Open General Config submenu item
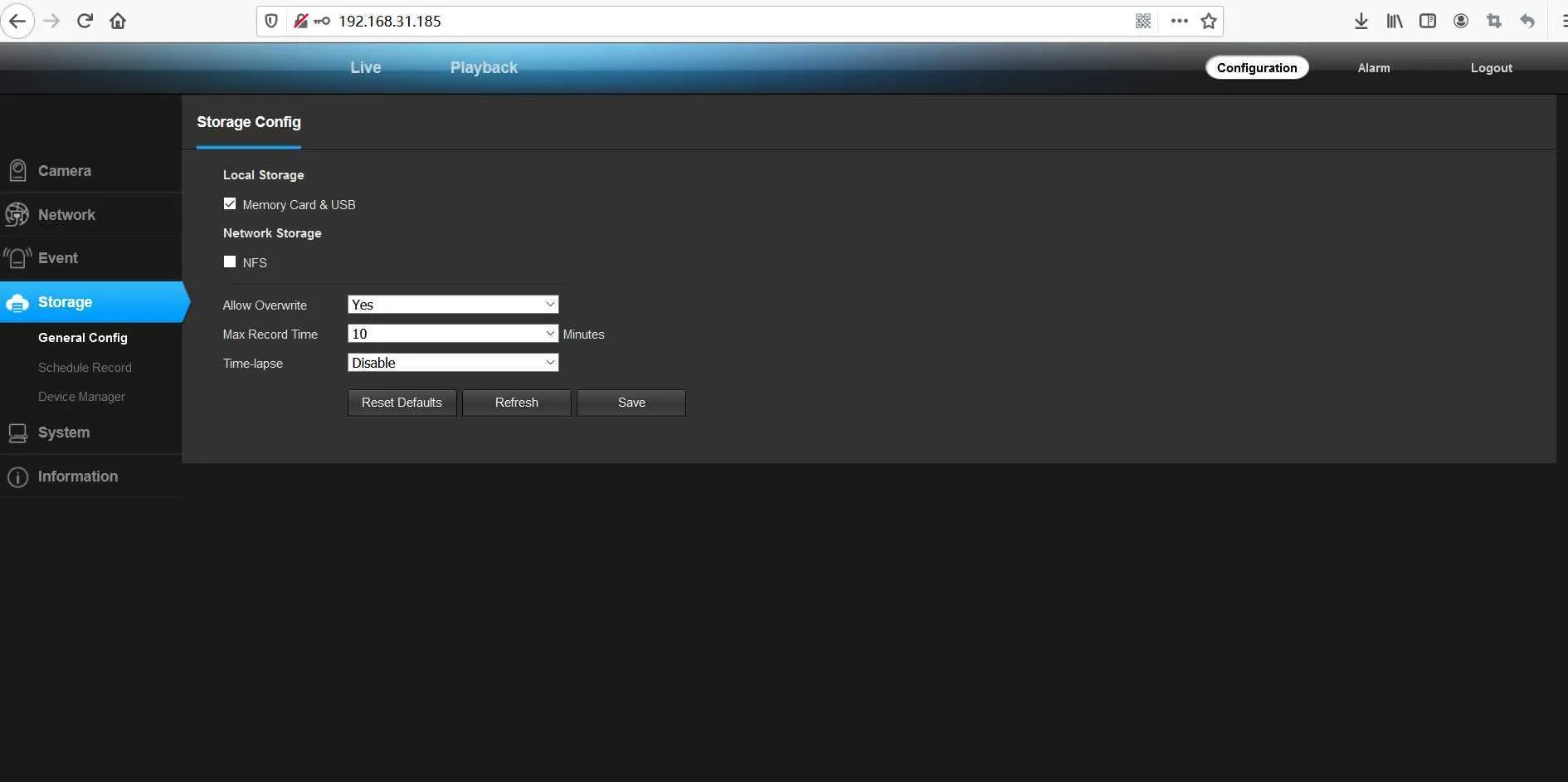1568x782 pixels. point(83,338)
